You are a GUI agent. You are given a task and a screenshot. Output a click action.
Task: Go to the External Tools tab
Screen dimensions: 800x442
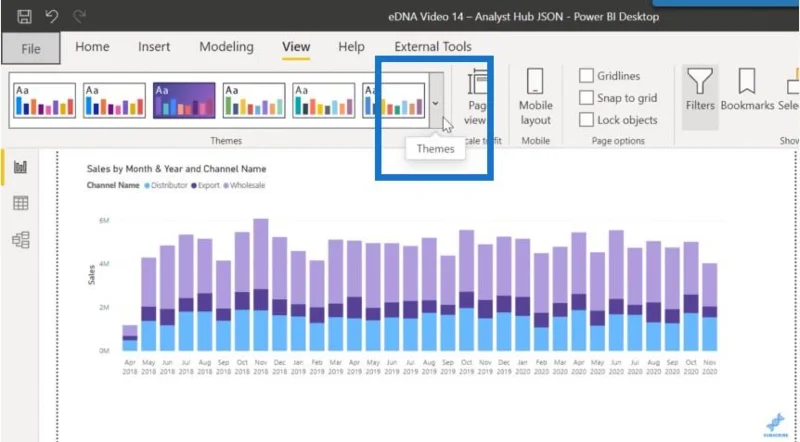click(x=433, y=46)
